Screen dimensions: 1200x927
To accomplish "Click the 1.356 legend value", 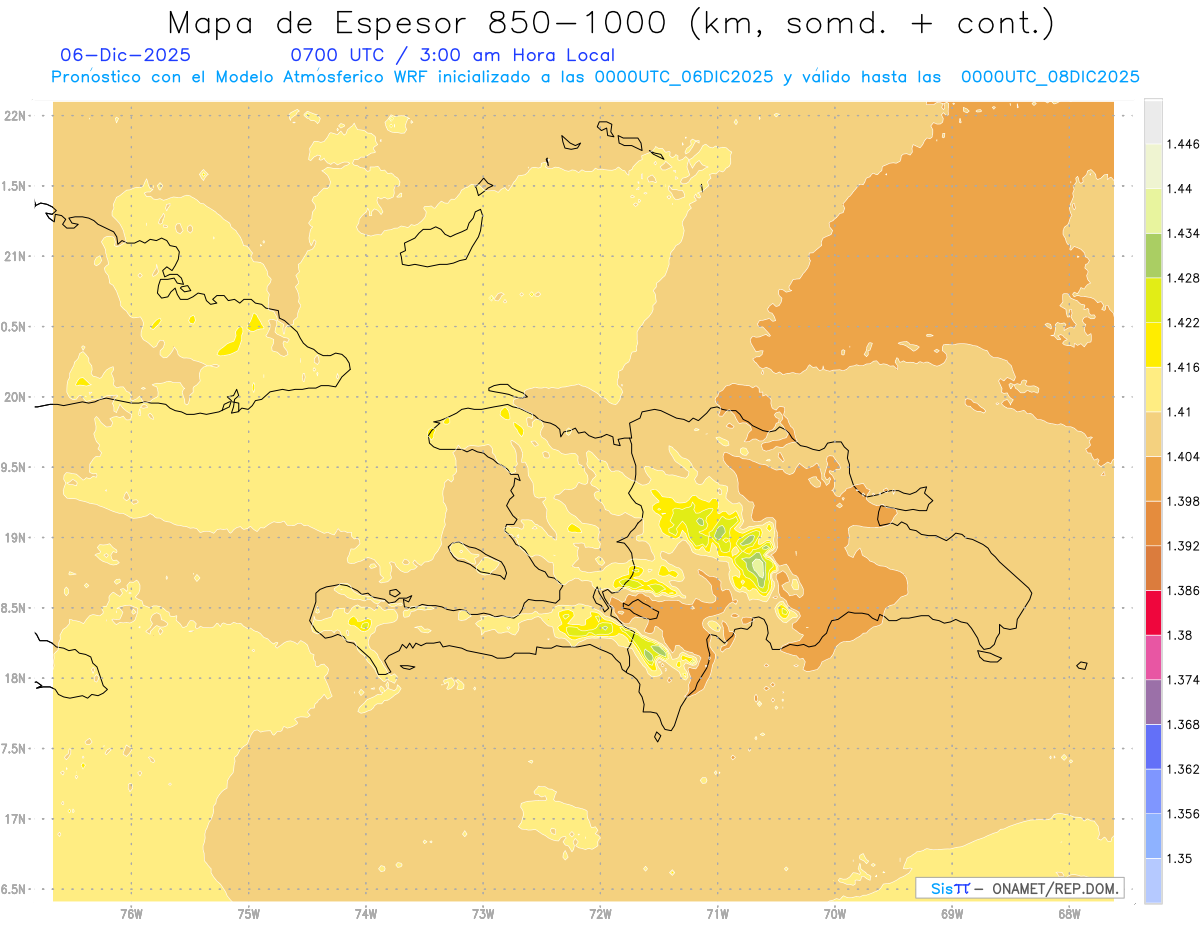I will (1183, 814).
